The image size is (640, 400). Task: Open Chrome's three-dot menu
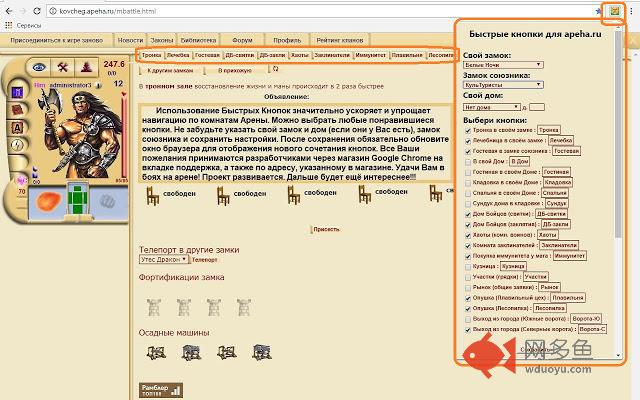tap(631, 11)
